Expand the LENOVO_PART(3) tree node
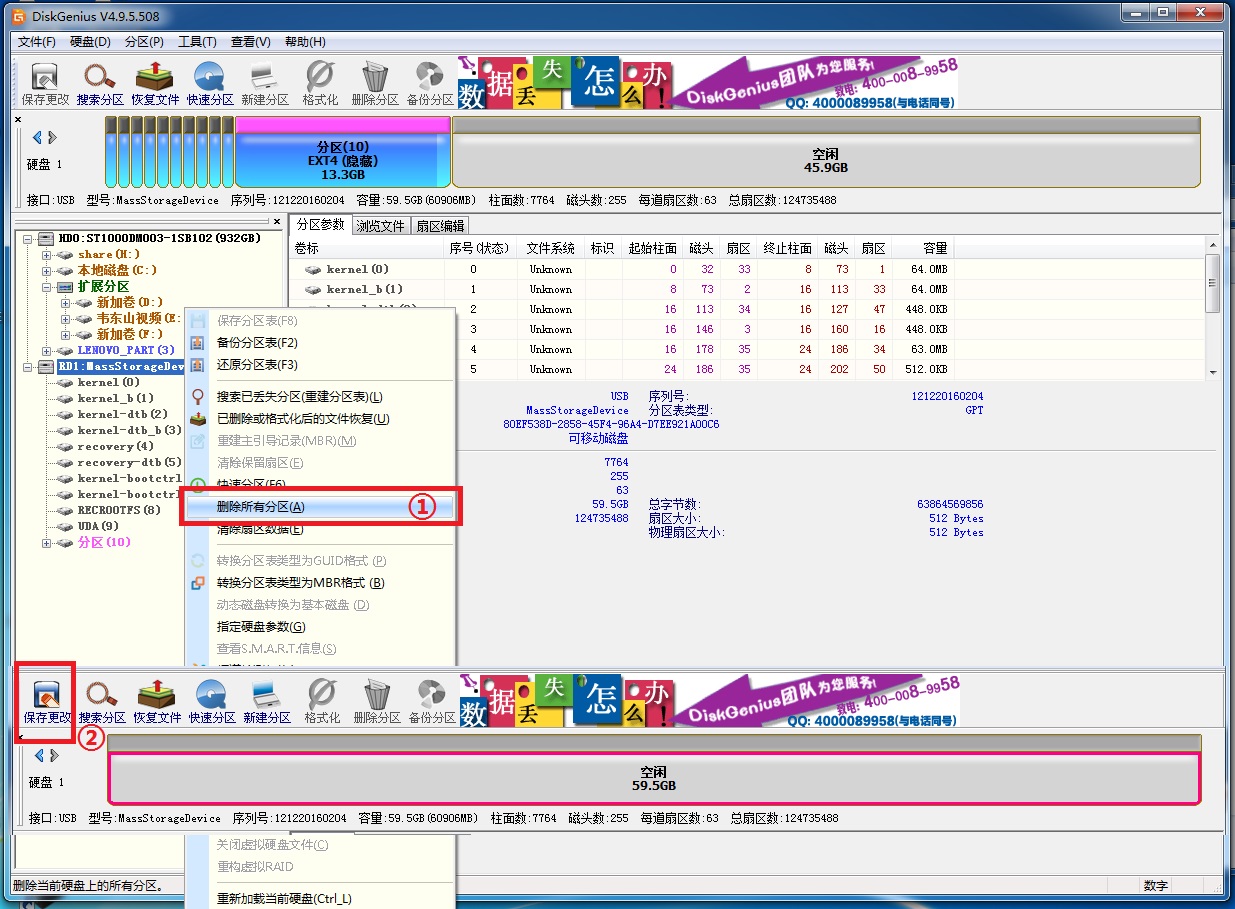This screenshot has width=1235, height=909. (47, 350)
